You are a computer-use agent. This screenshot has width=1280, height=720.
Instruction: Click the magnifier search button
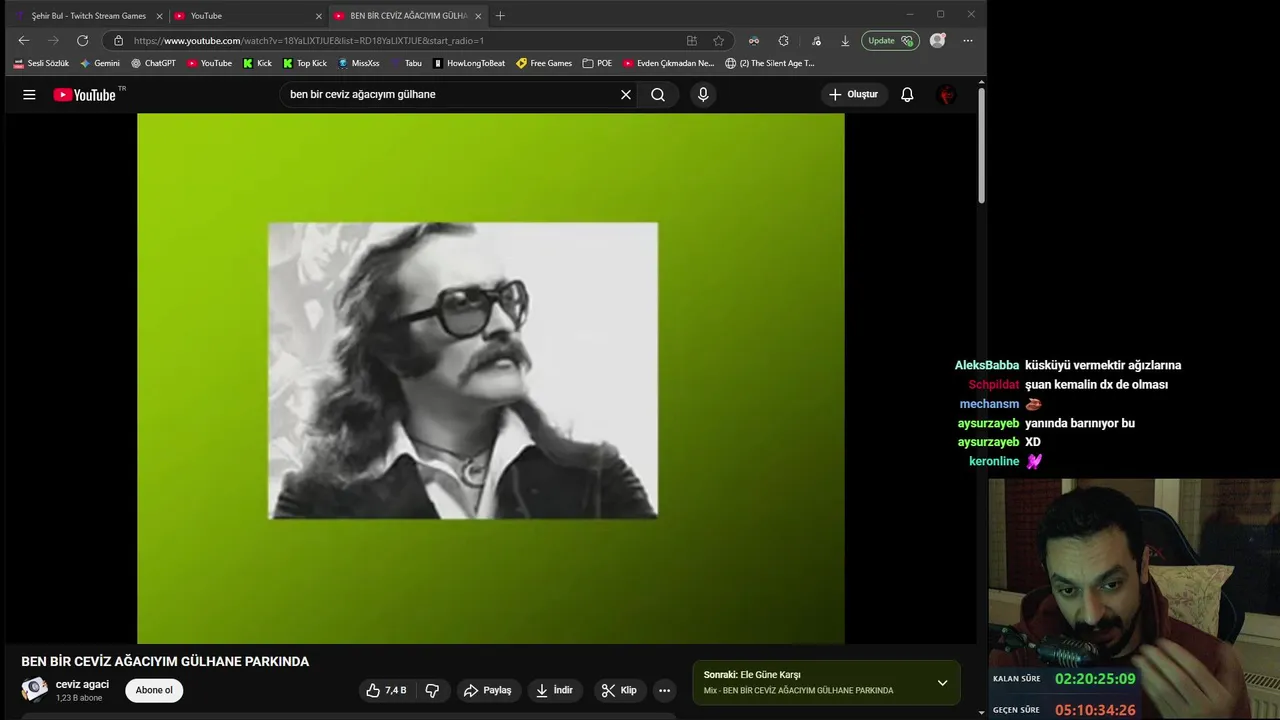658,95
